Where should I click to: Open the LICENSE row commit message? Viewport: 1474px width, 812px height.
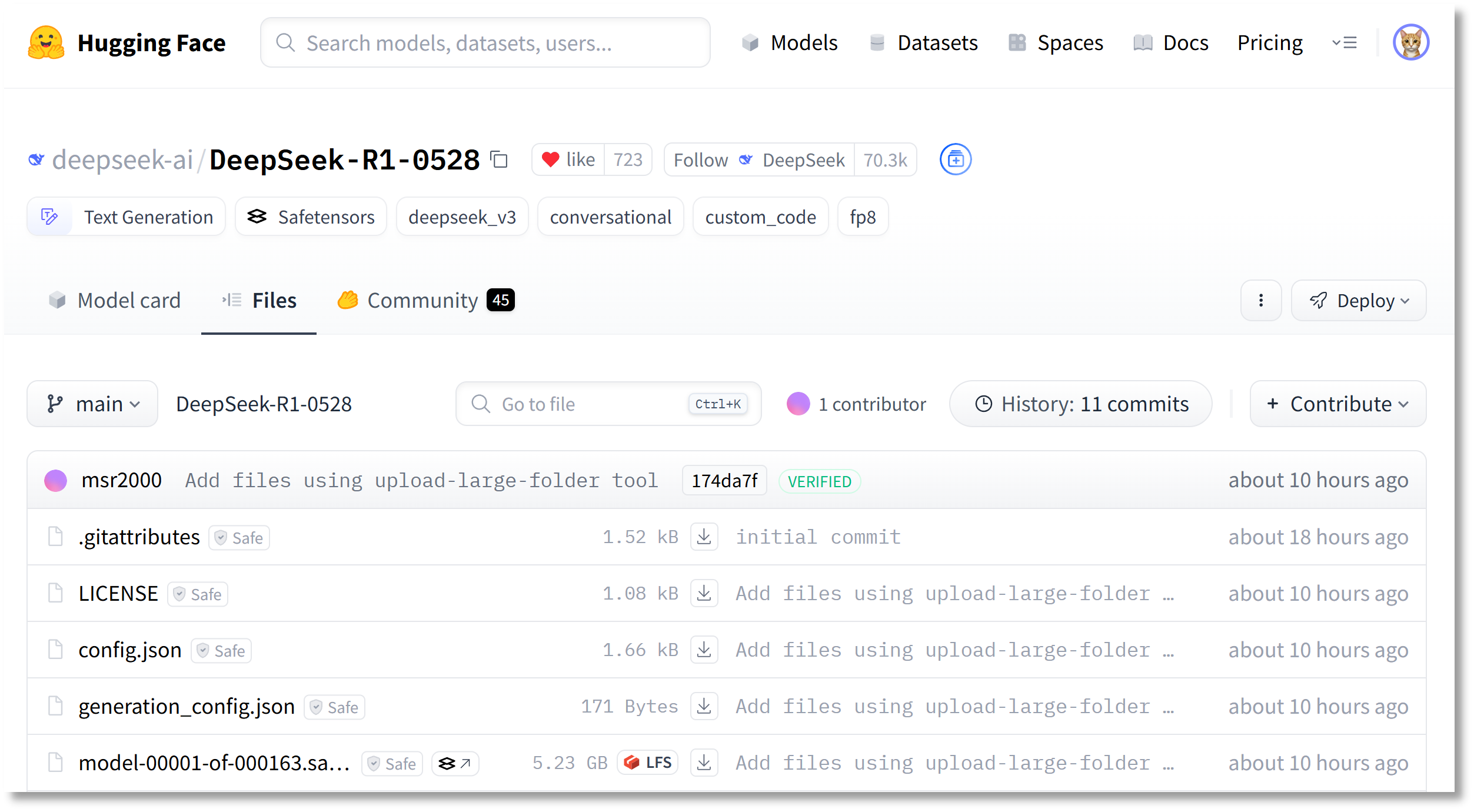click(954, 593)
